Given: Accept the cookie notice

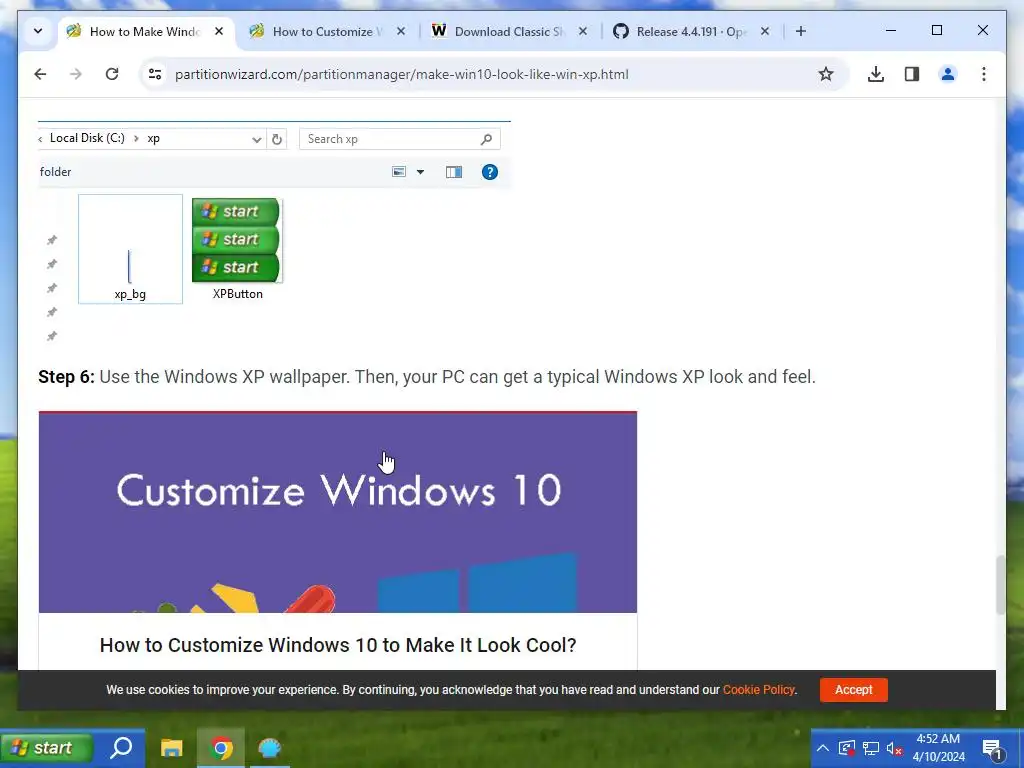Looking at the screenshot, I should coord(854,690).
